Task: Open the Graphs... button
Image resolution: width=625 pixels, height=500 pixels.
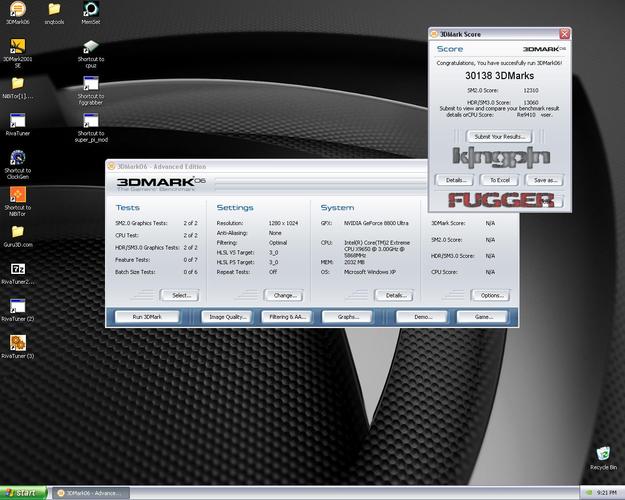Action: [x=347, y=317]
